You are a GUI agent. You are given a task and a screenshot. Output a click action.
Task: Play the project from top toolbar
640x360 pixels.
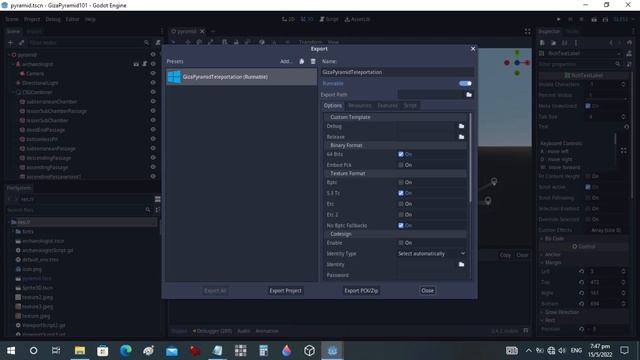[x=558, y=19]
